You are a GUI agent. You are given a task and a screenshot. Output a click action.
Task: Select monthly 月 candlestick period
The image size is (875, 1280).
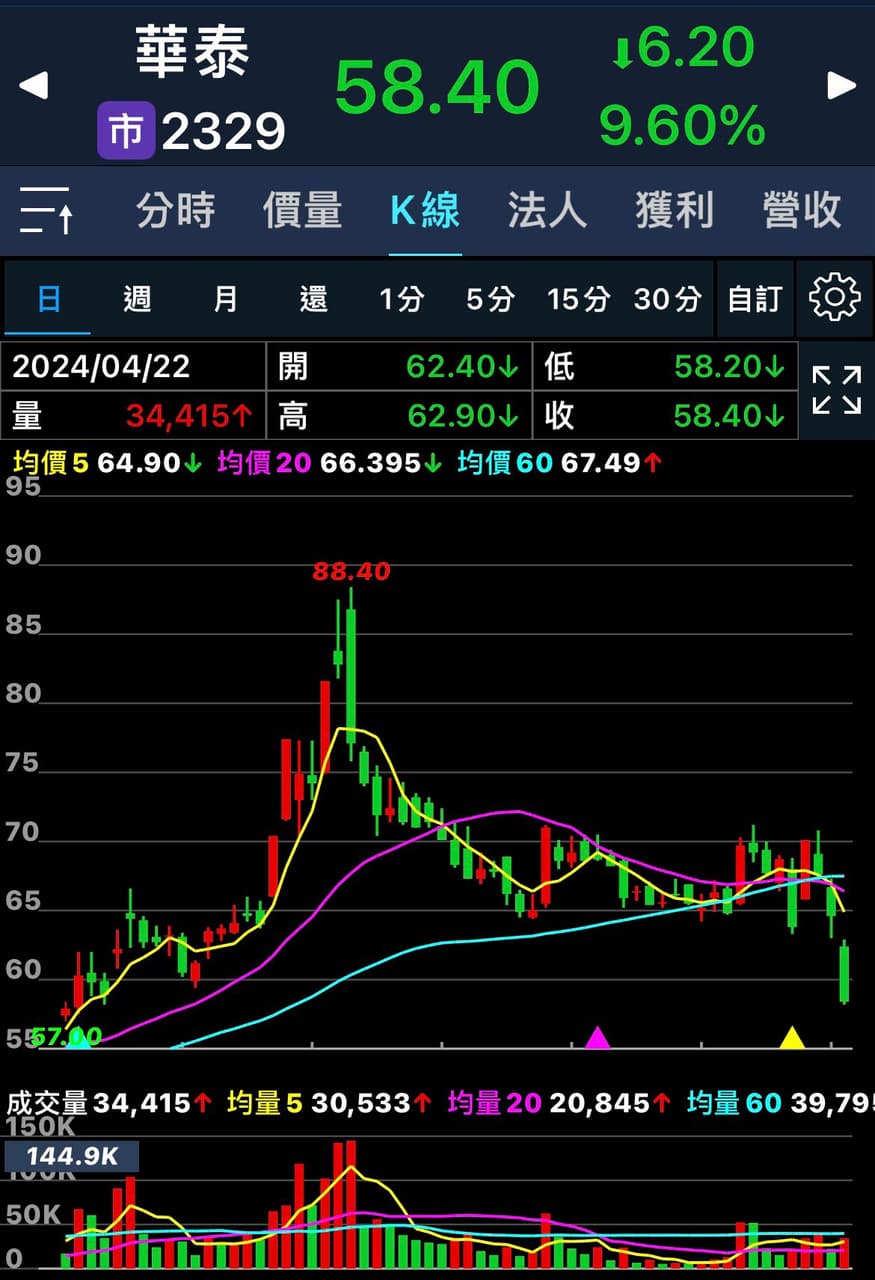coord(226,298)
